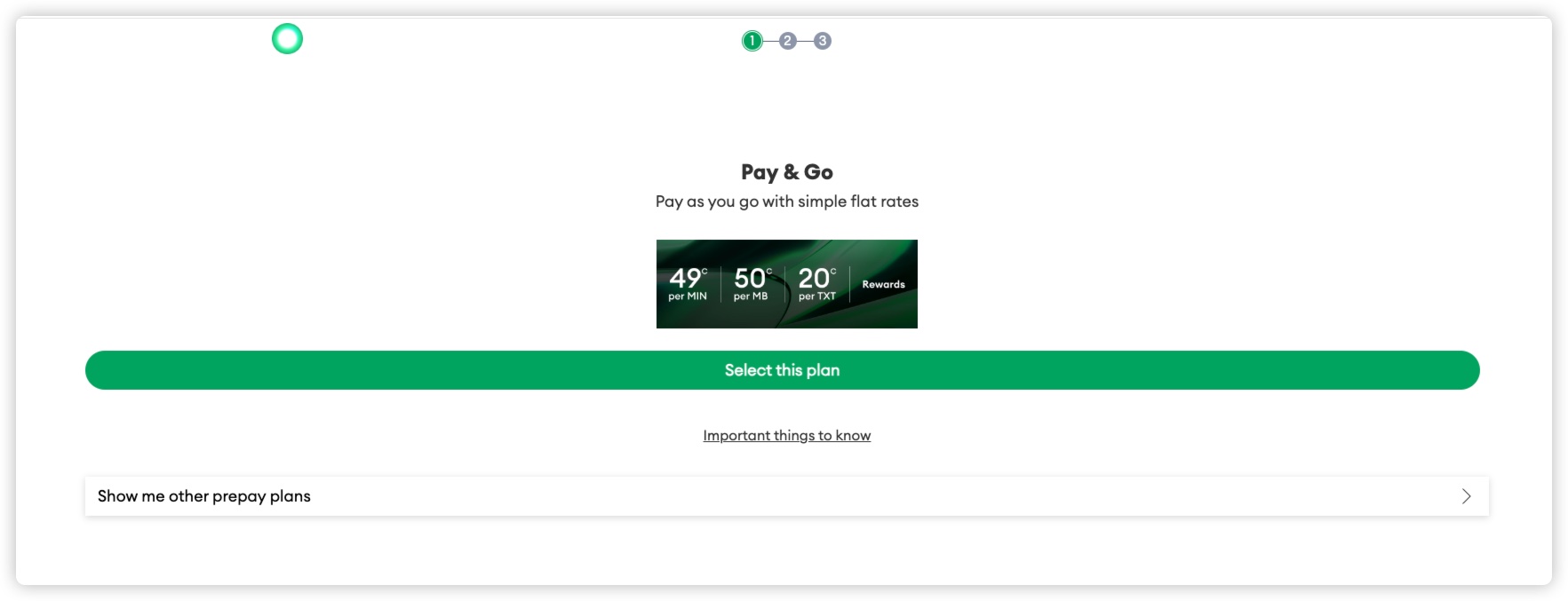Click the connector line between steps 2 and 3

805,41
